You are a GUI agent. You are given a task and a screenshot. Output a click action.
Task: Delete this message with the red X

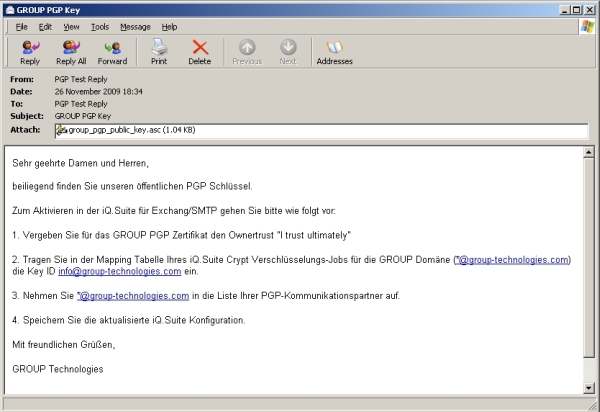coord(200,51)
